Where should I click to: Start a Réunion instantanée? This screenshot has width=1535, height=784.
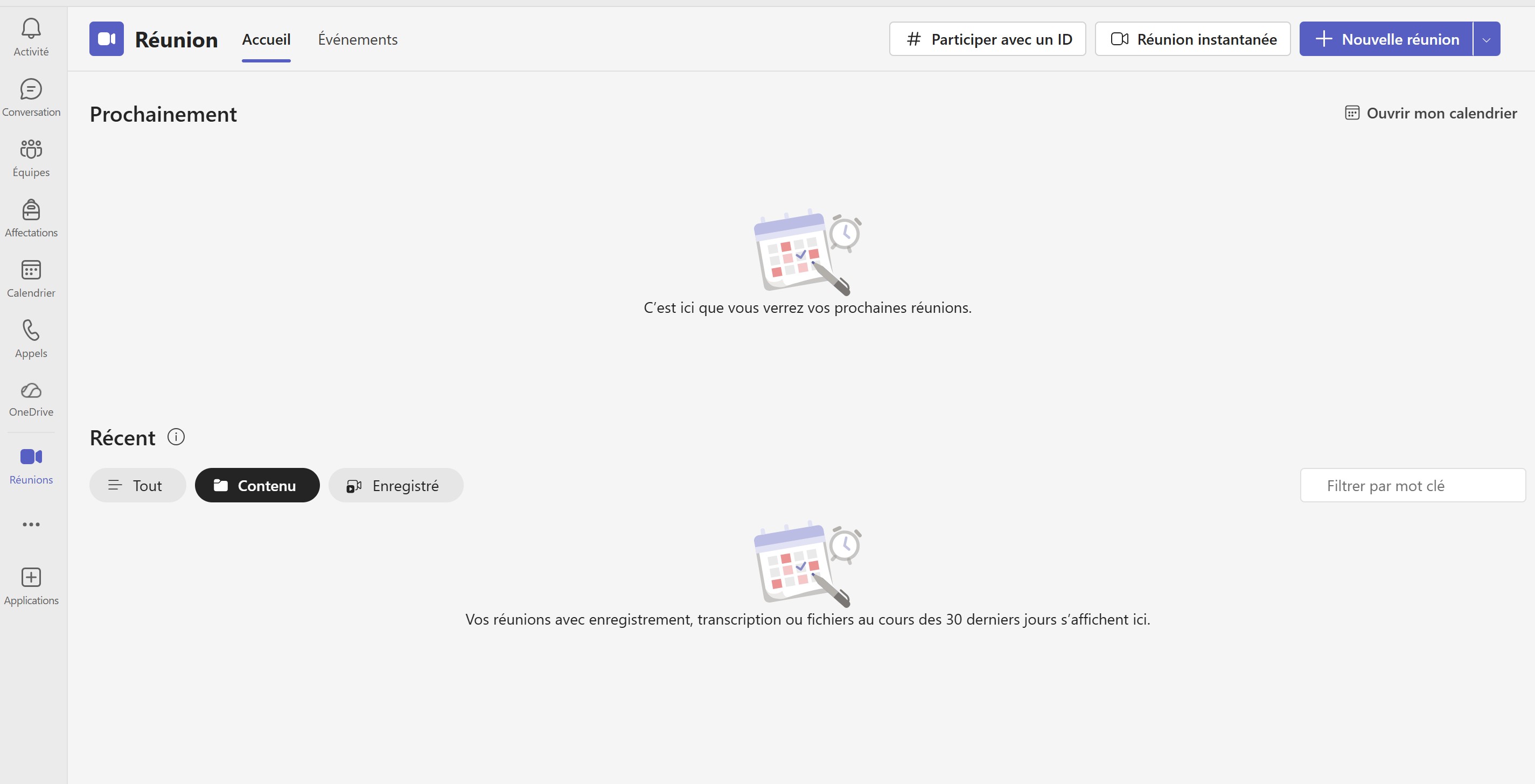[1192, 39]
